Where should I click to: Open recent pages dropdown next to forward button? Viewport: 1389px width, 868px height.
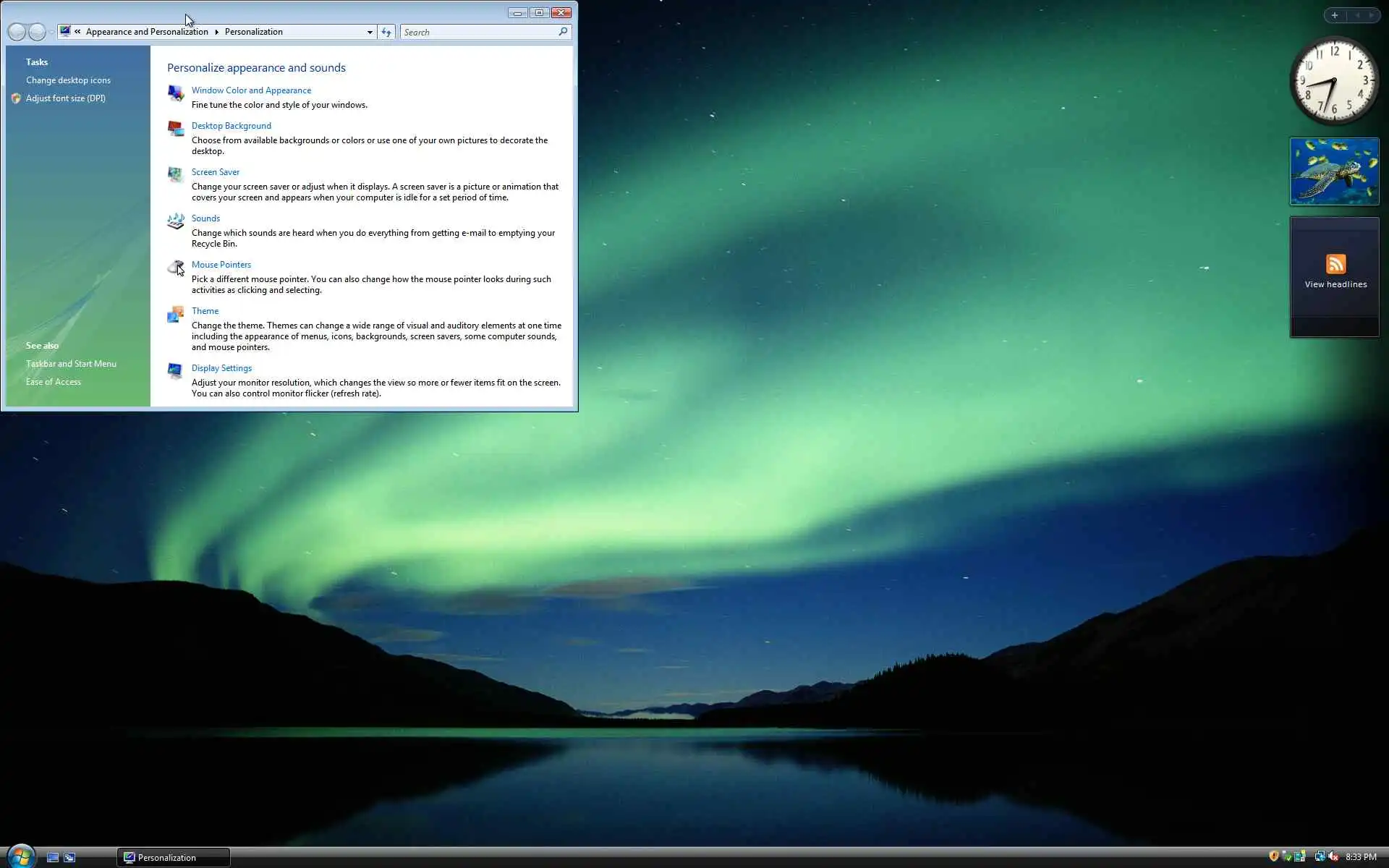coord(51,32)
